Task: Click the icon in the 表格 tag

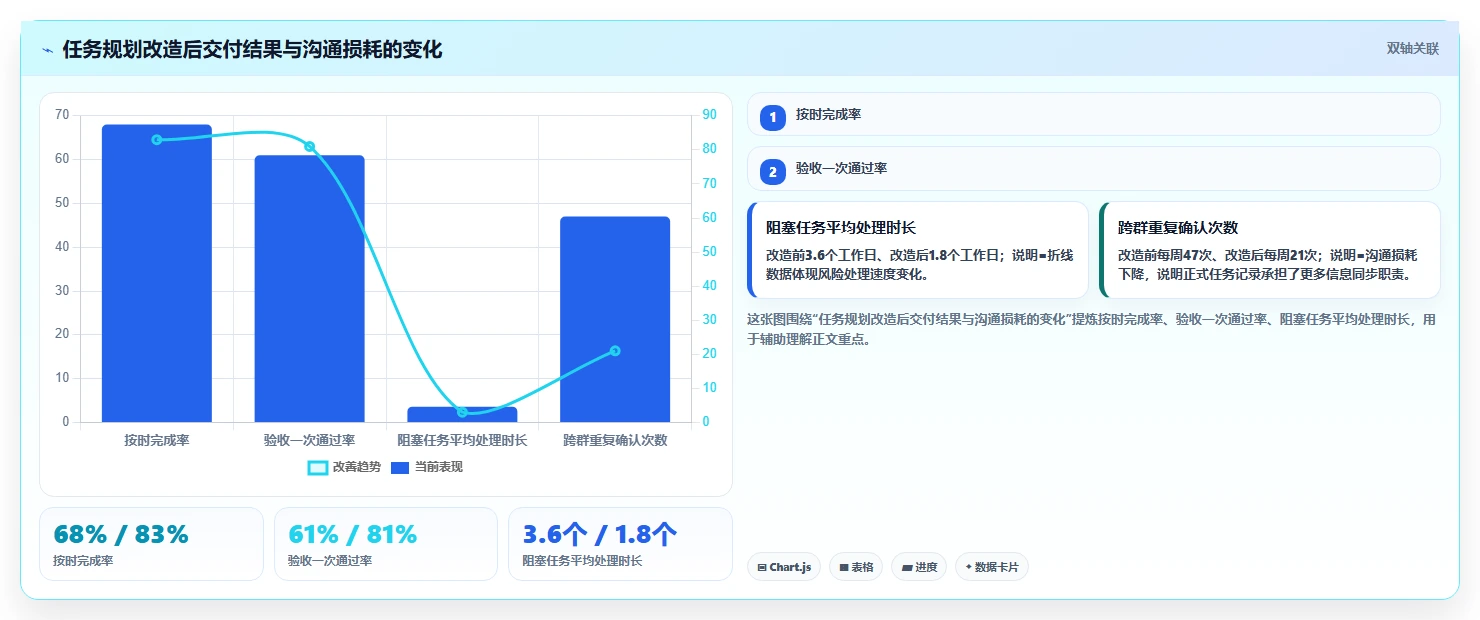Action: 844,567
